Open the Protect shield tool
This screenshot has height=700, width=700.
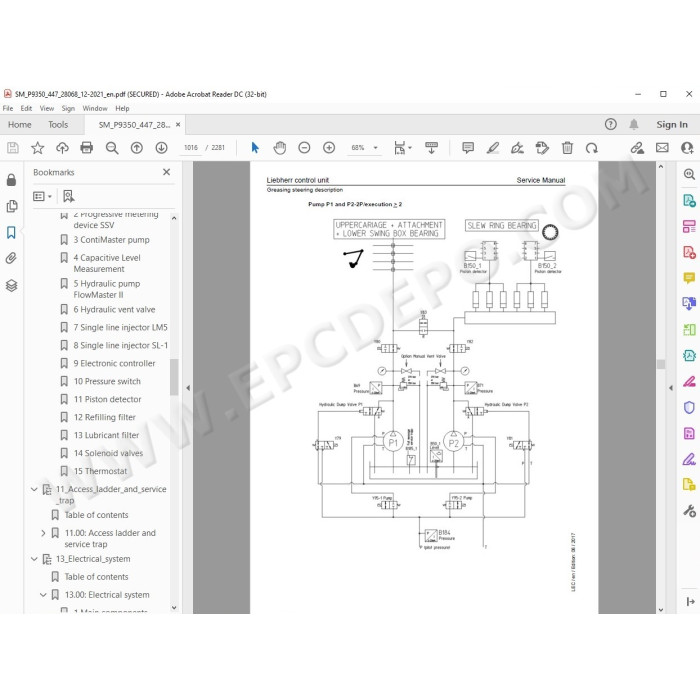click(x=689, y=408)
